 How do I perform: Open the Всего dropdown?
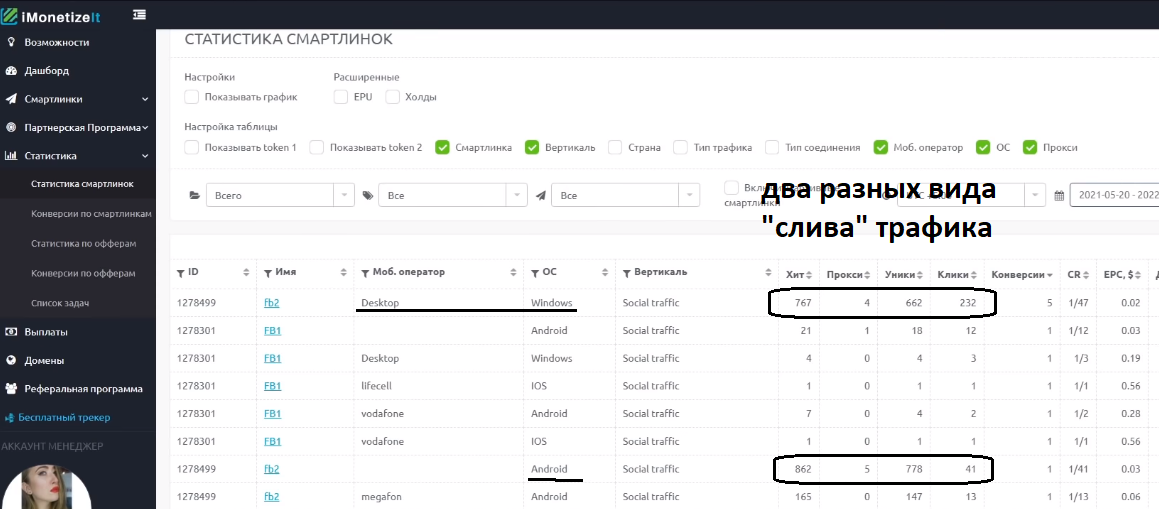pos(281,196)
